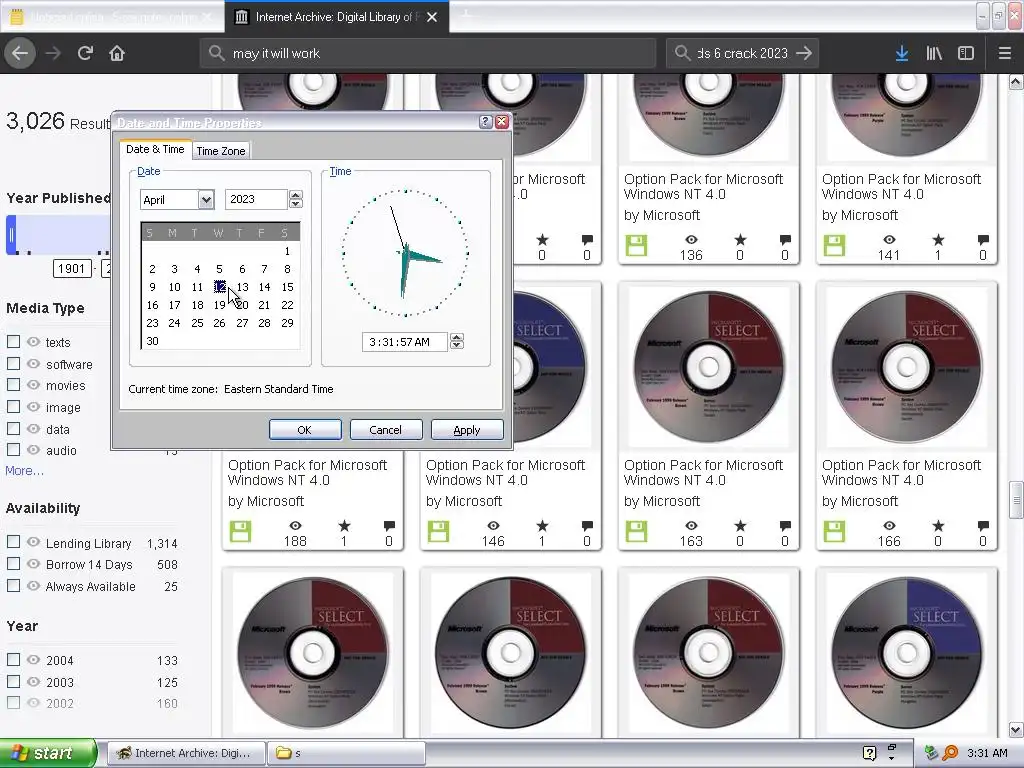1024x768 pixels.
Task: Click the 1901 start year field
Action: (72, 268)
